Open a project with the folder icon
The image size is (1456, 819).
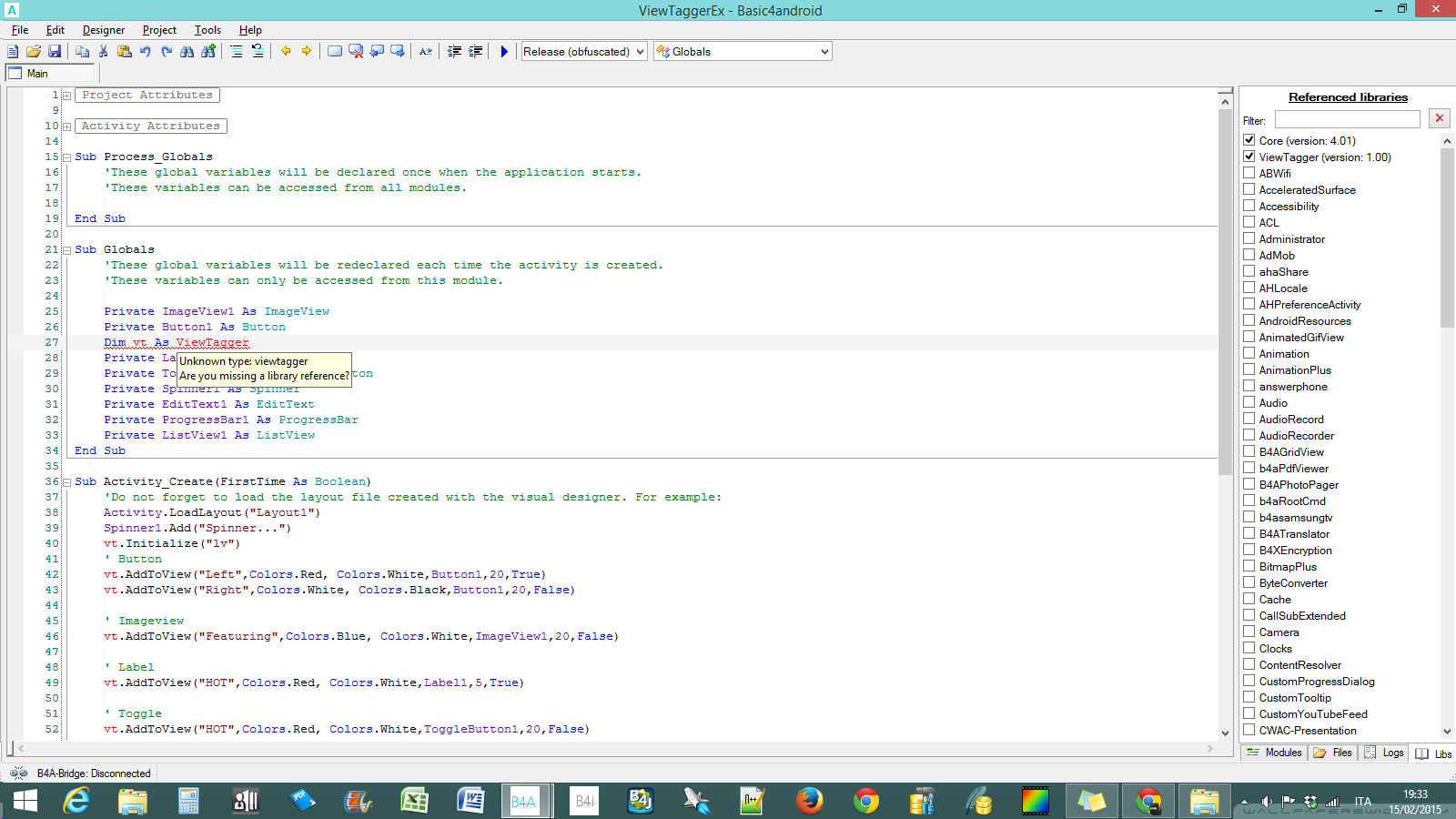pyautogui.click(x=34, y=52)
